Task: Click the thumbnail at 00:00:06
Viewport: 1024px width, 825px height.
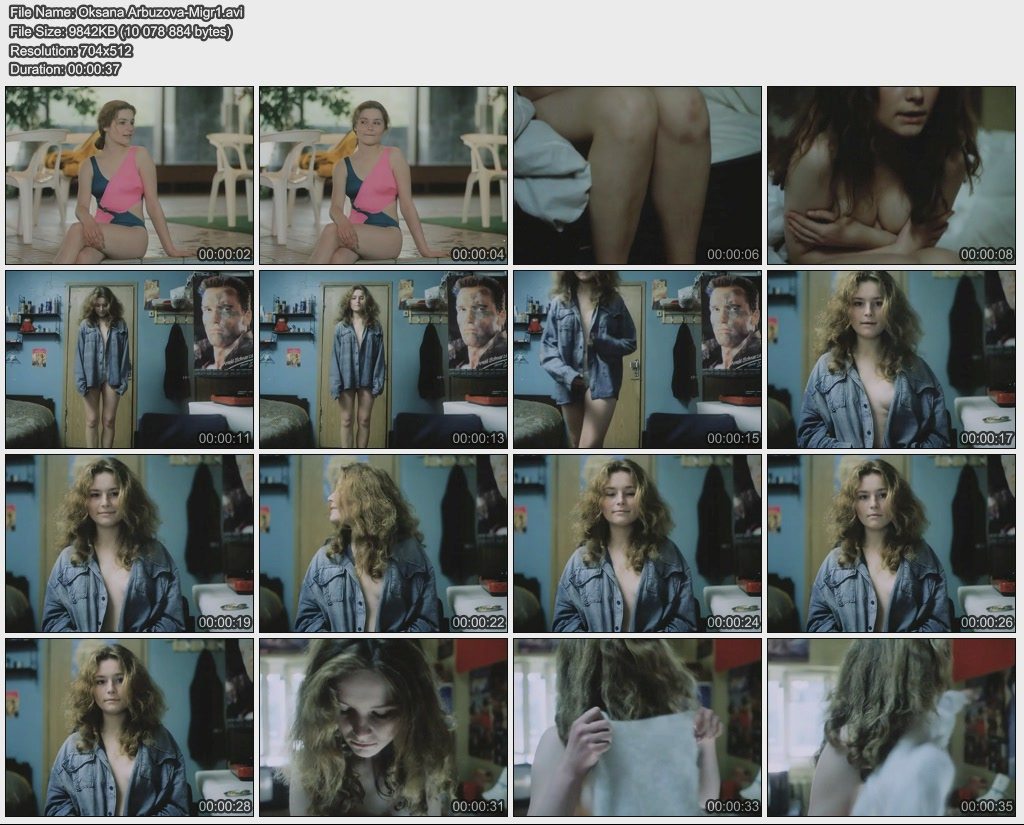Action: pyautogui.click(x=638, y=175)
